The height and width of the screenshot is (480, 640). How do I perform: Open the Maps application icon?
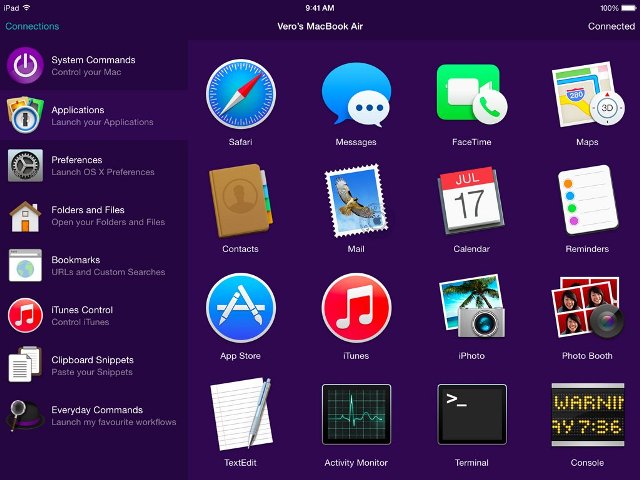(x=587, y=94)
